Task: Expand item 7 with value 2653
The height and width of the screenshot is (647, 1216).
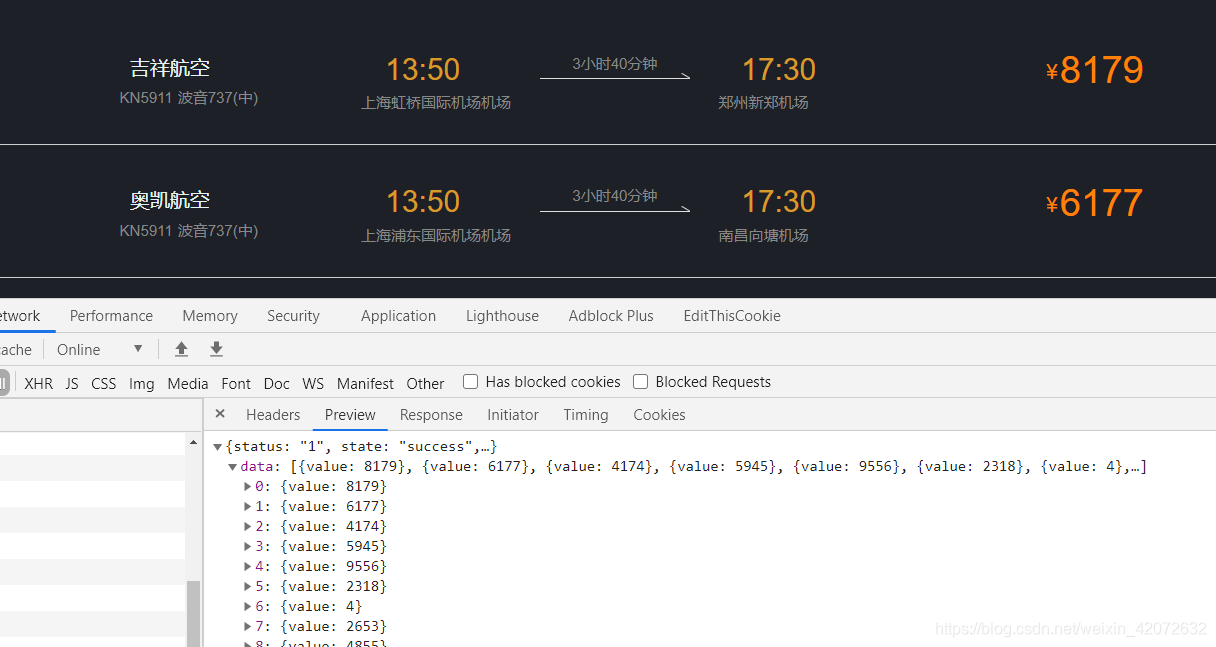Action: click(x=248, y=627)
